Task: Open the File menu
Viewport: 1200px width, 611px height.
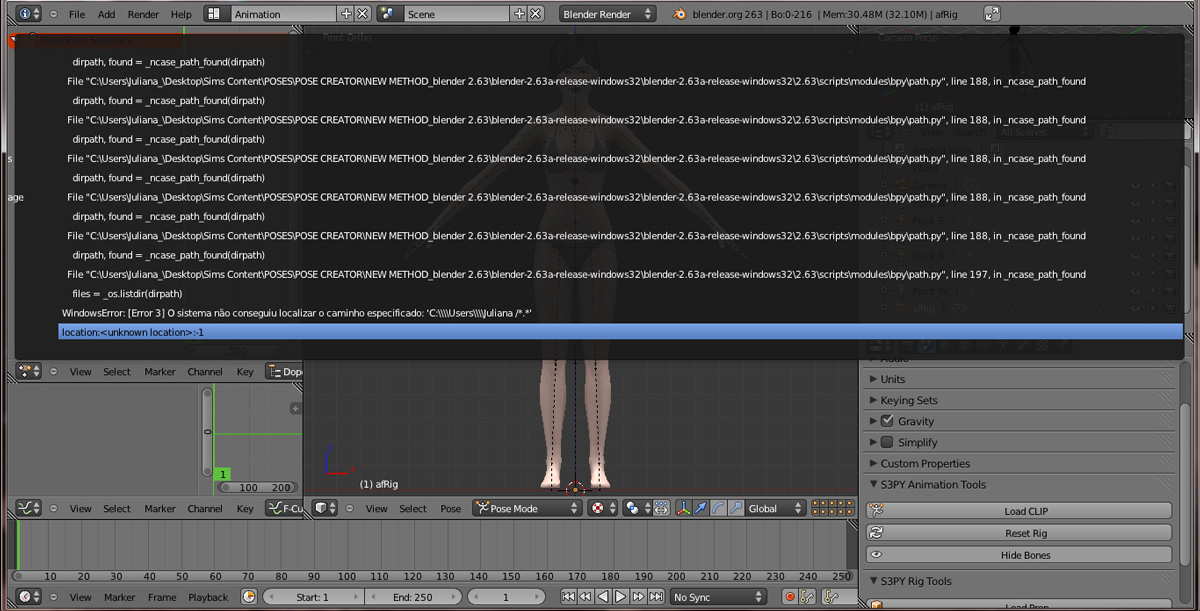Action: point(76,13)
